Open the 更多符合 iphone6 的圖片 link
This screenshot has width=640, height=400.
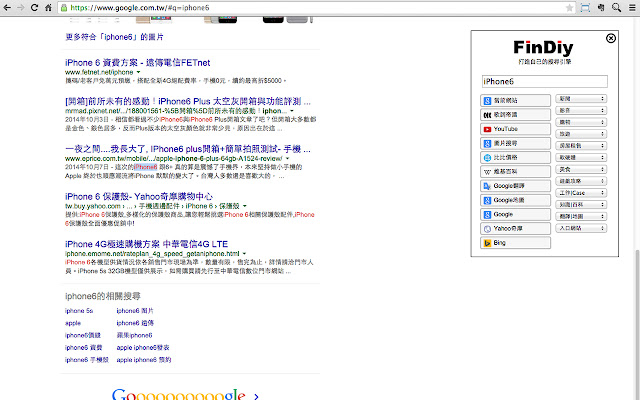click(114, 37)
